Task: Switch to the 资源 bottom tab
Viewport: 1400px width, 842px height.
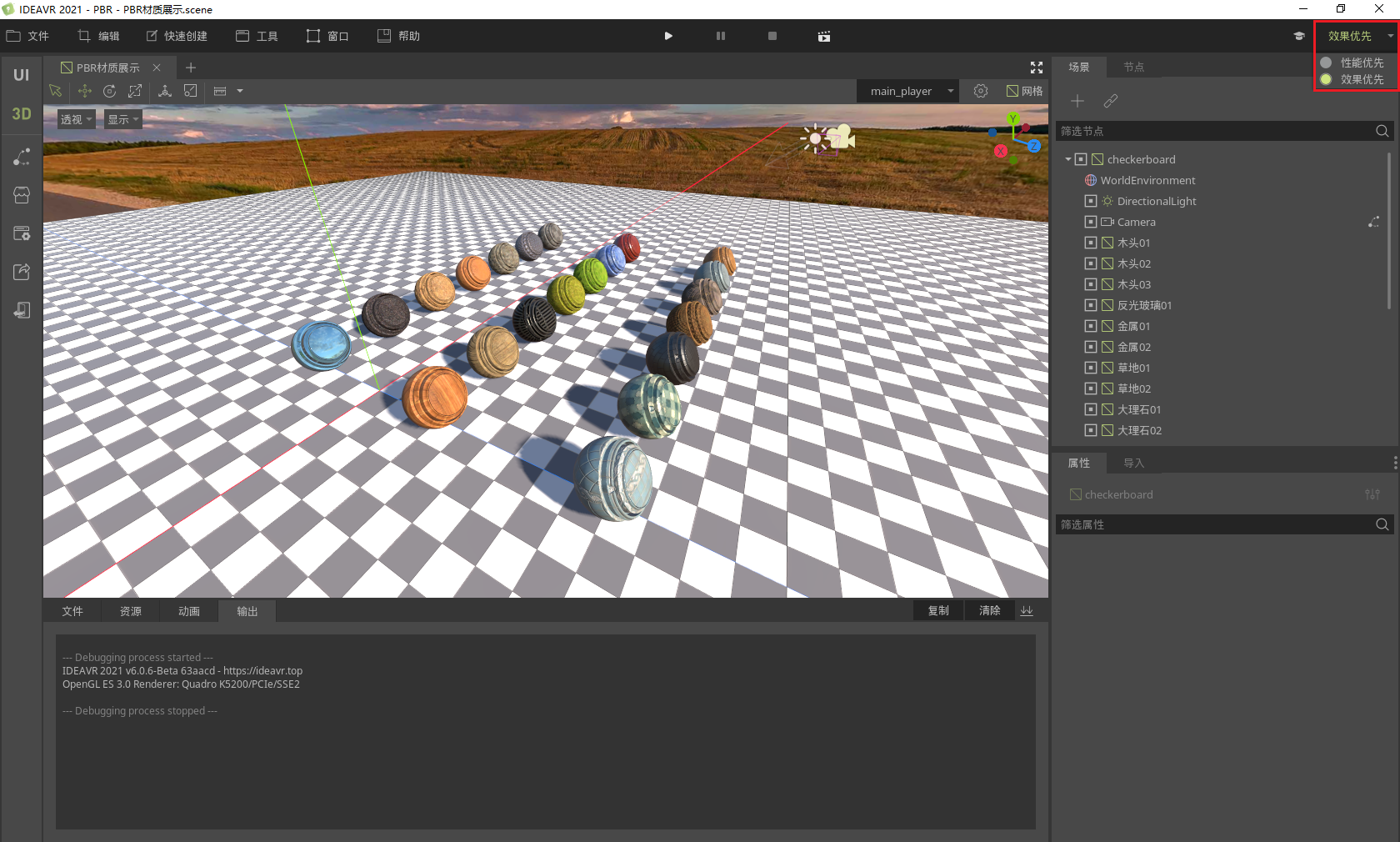Action: click(131, 611)
